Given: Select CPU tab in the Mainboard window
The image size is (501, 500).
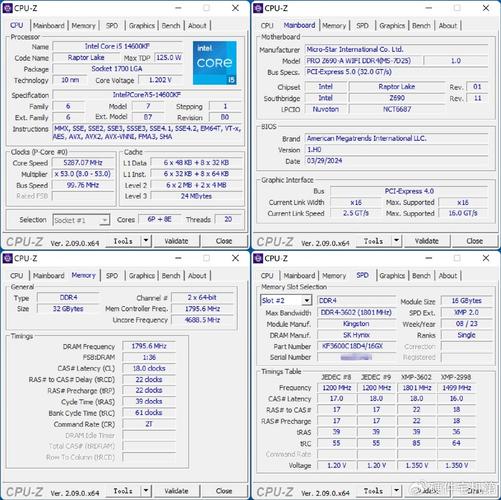Looking at the screenshot, I should click(267, 26).
